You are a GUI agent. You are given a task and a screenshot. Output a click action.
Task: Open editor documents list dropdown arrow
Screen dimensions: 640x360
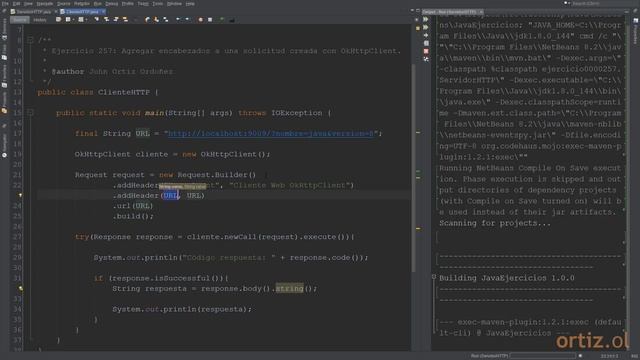(x=412, y=10)
